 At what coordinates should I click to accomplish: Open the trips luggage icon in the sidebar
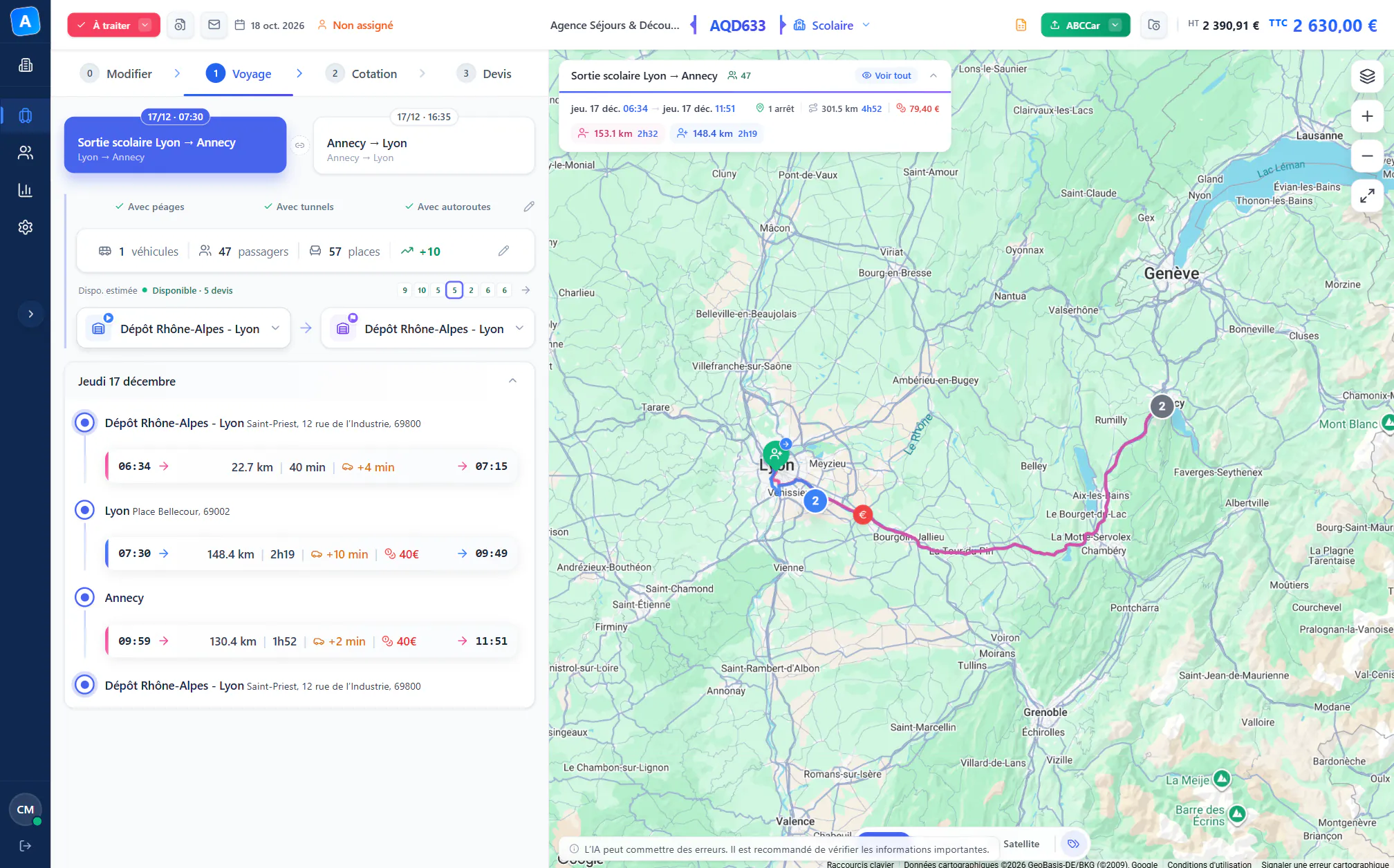26,115
